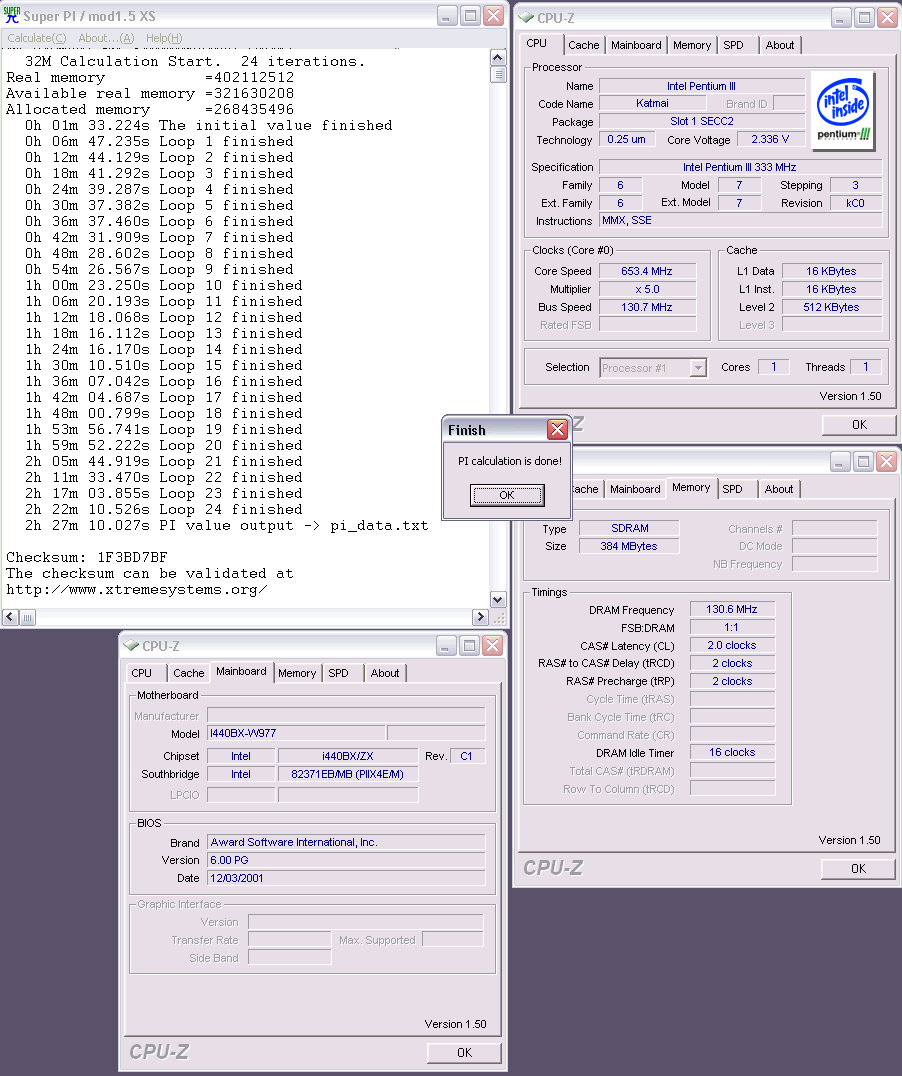Select the Mainboard tab in top CPU-Z window

[x=636, y=45]
